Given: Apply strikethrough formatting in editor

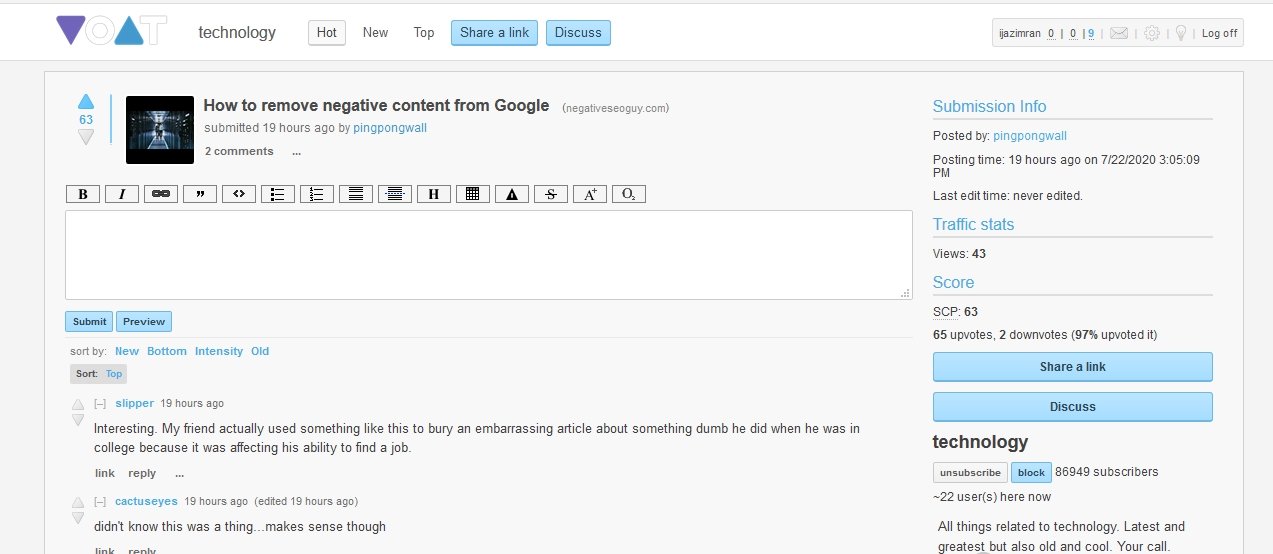Looking at the screenshot, I should 551,194.
